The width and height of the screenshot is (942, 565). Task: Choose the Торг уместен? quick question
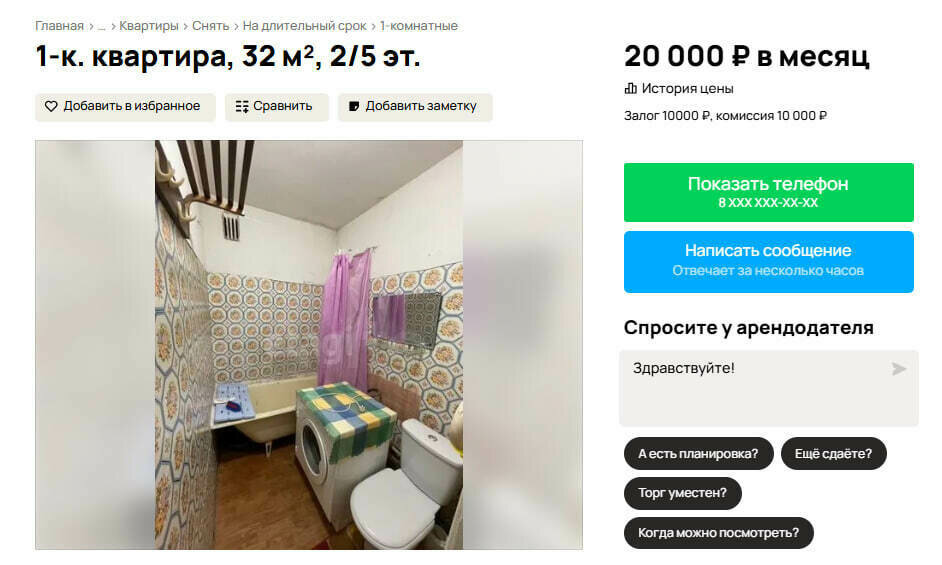pyautogui.click(x=682, y=493)
